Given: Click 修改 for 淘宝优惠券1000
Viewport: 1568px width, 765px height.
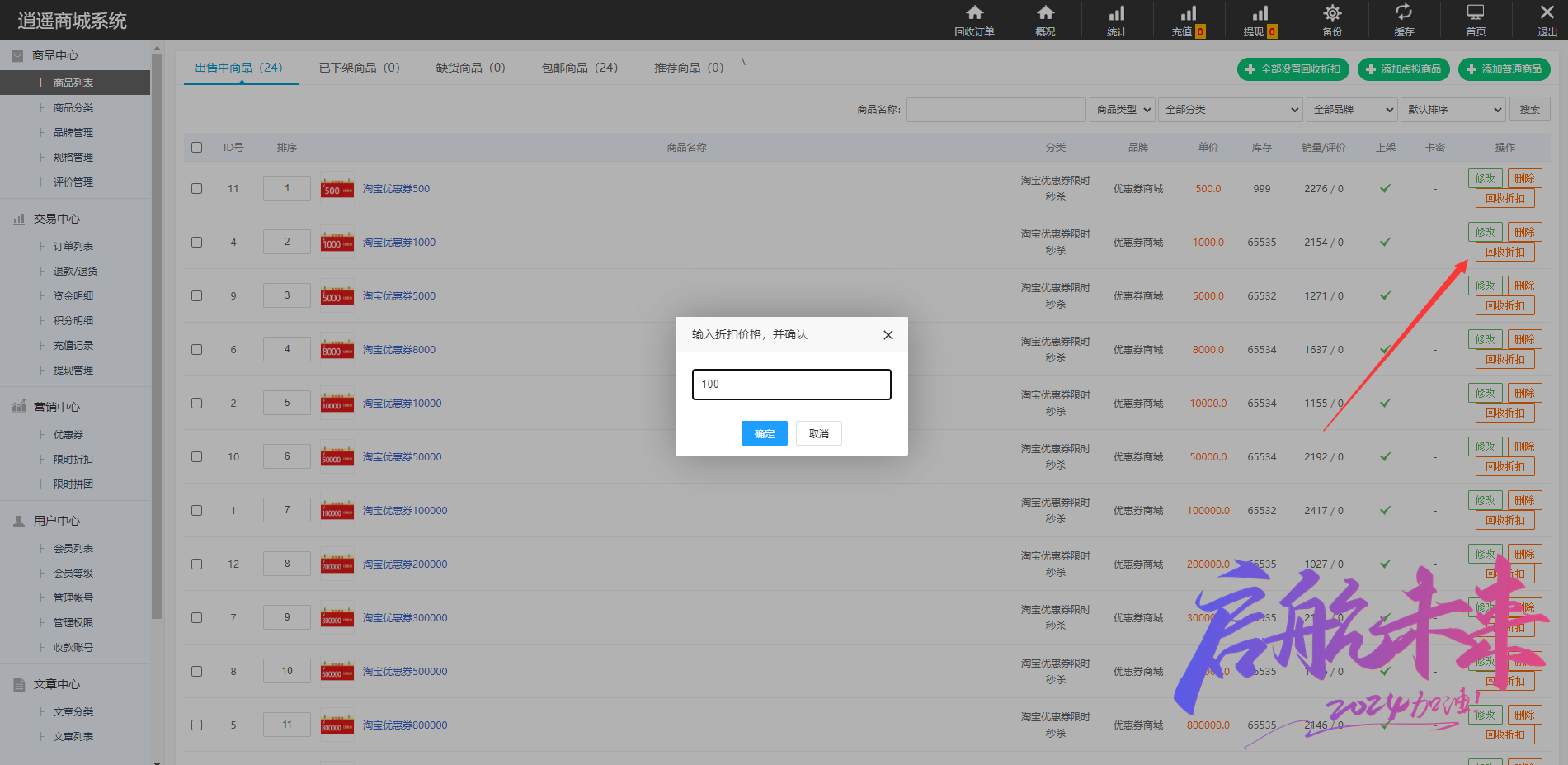Looking at the screenshot, I should coord(1485,232).
